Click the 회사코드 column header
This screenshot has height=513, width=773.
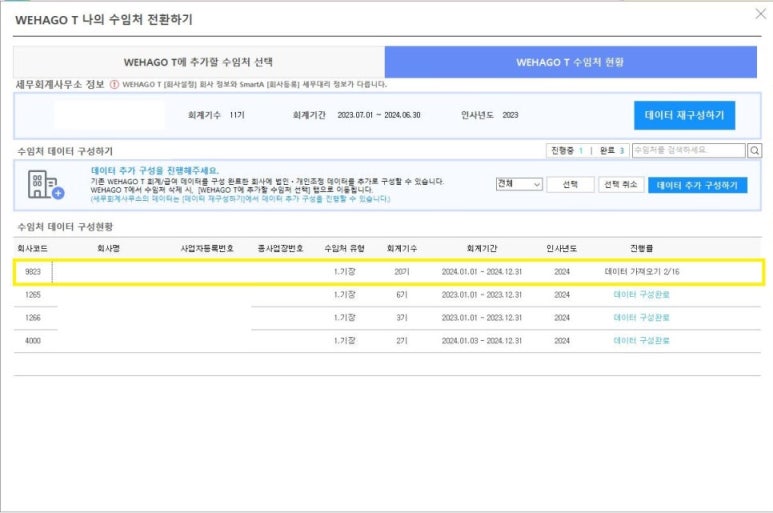point(33,248)
